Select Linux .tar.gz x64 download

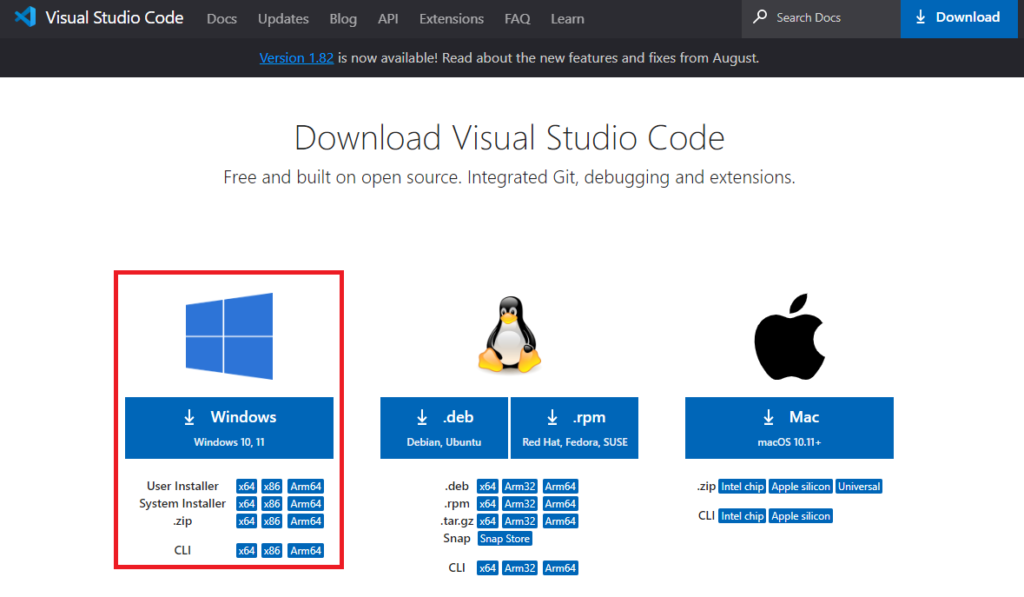(487, 521)
